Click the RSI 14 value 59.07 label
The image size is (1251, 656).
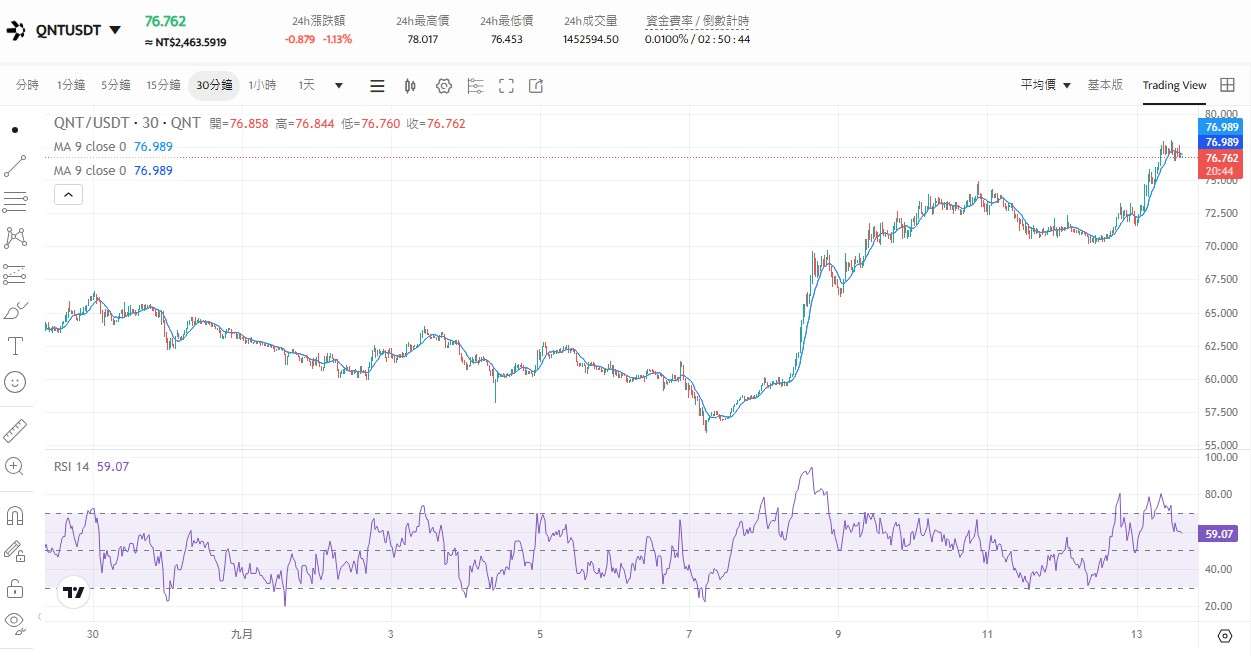[x=113, y=466]
